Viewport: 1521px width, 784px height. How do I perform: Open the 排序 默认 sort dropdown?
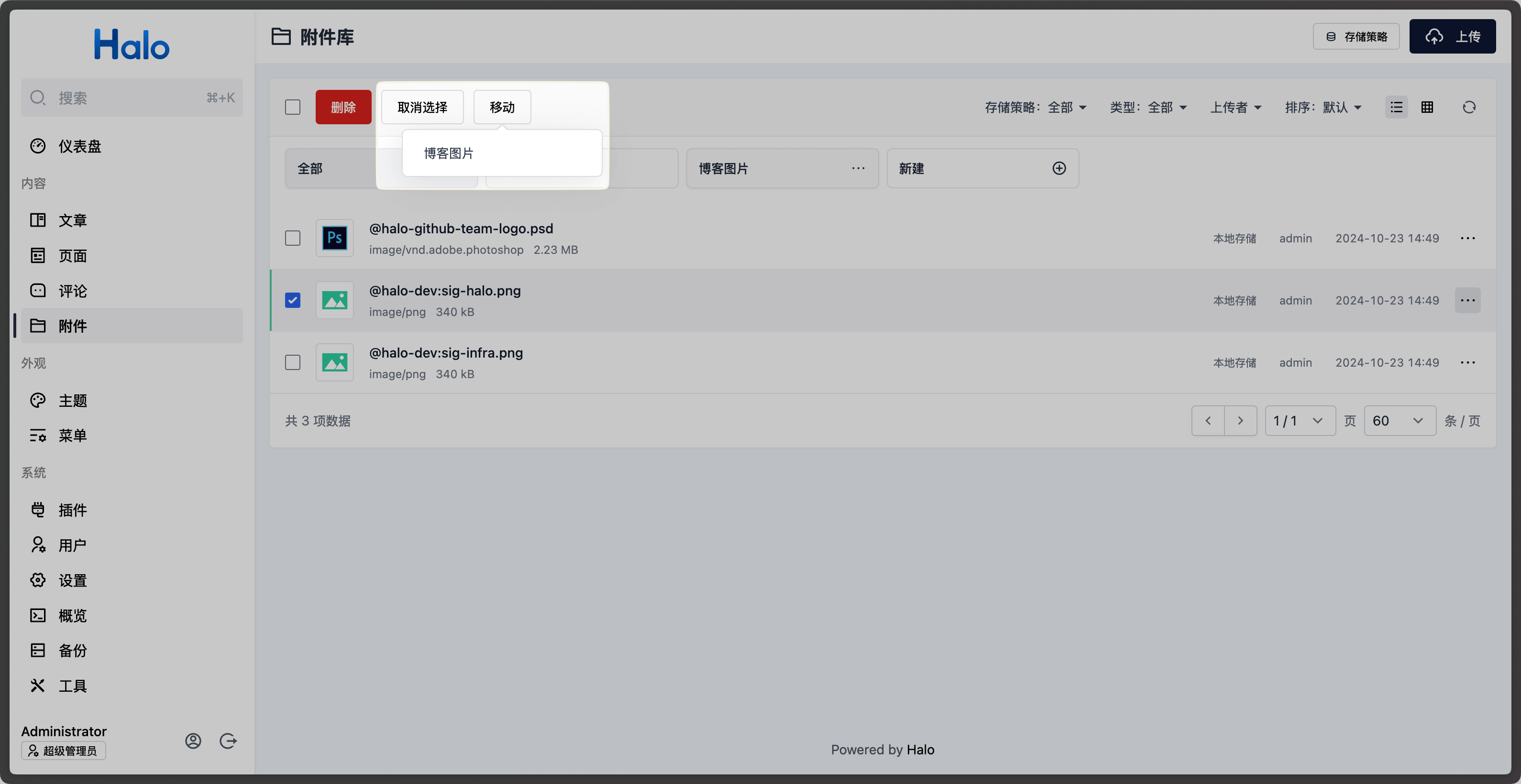pos(1324,107)
